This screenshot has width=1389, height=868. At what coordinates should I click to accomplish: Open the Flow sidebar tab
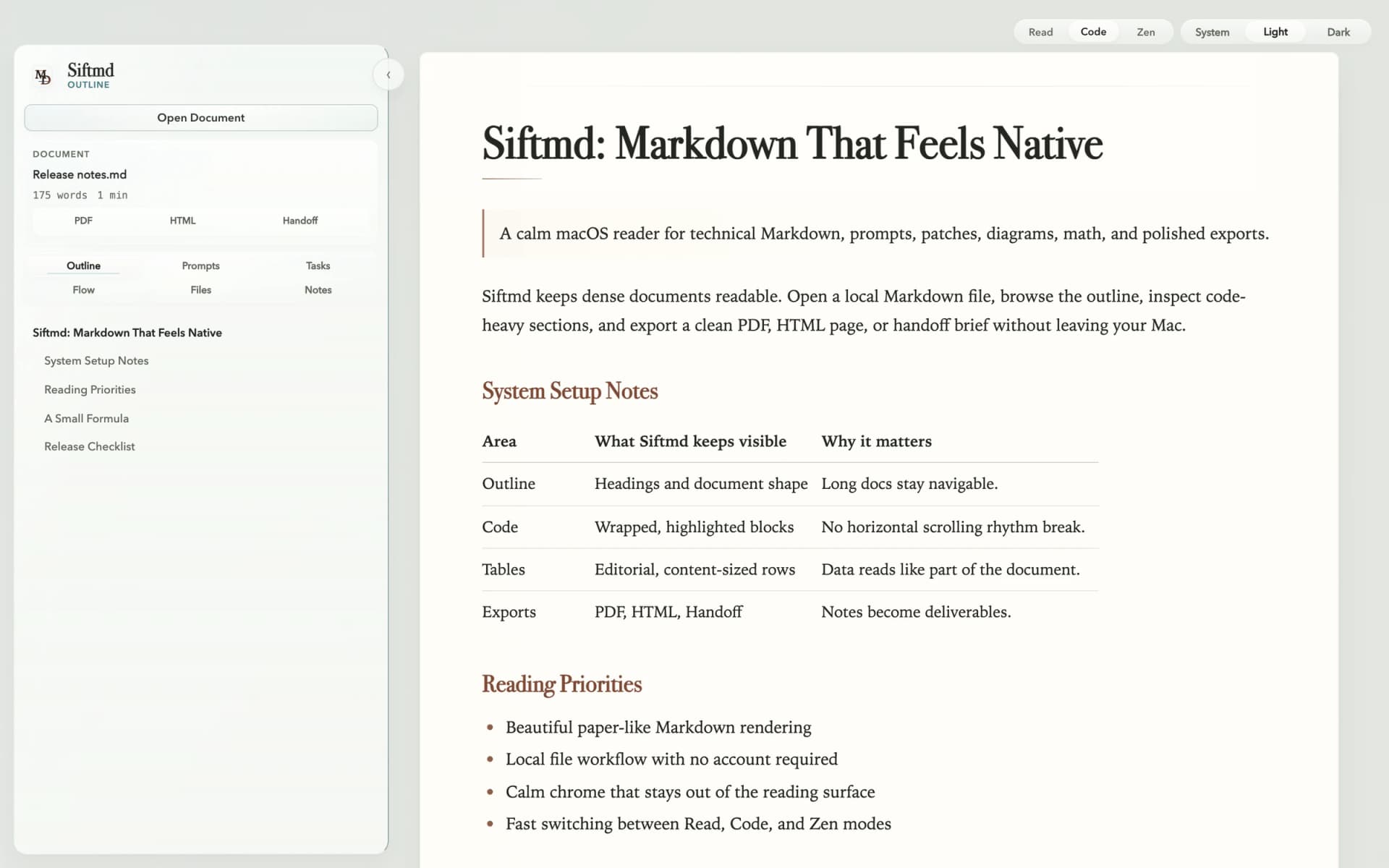click(83, 290)
